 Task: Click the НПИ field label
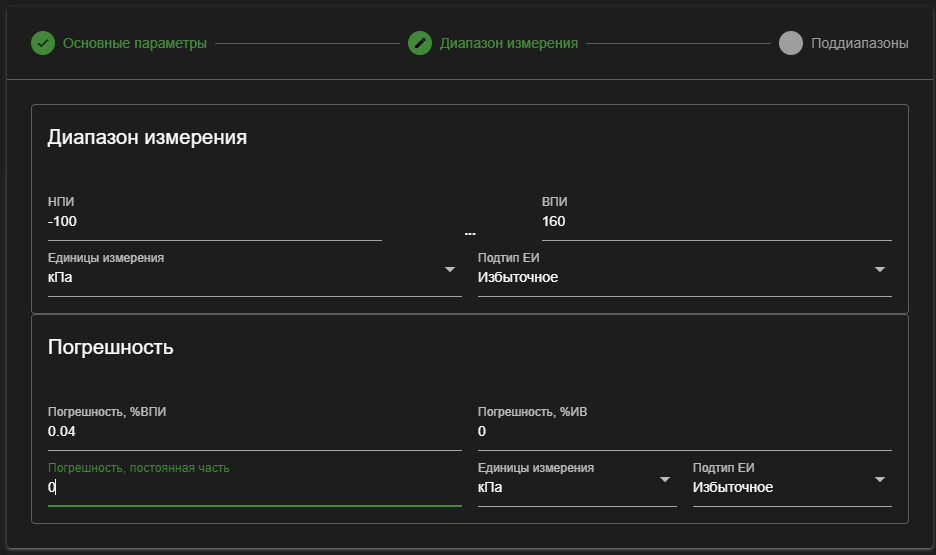(x=61, y=202)
